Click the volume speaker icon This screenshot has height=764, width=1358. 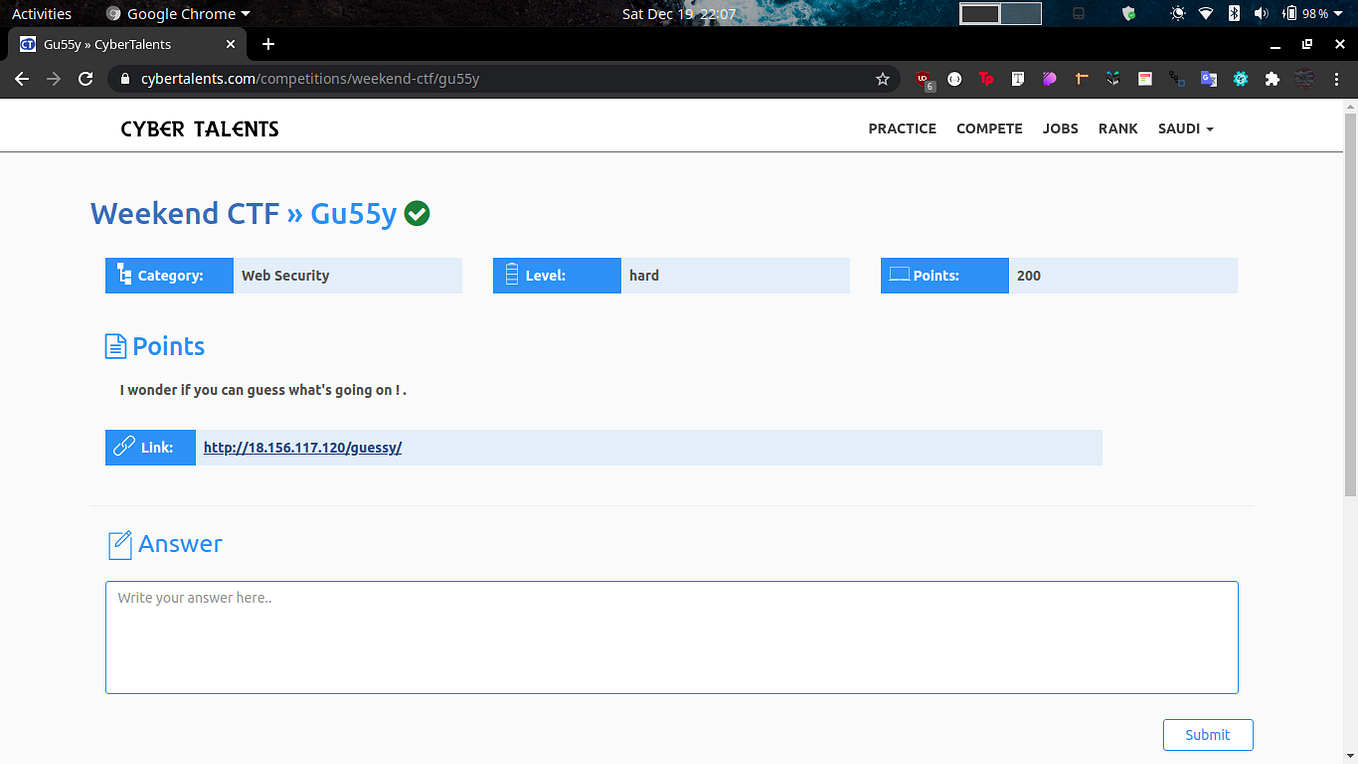(1261, 14)
